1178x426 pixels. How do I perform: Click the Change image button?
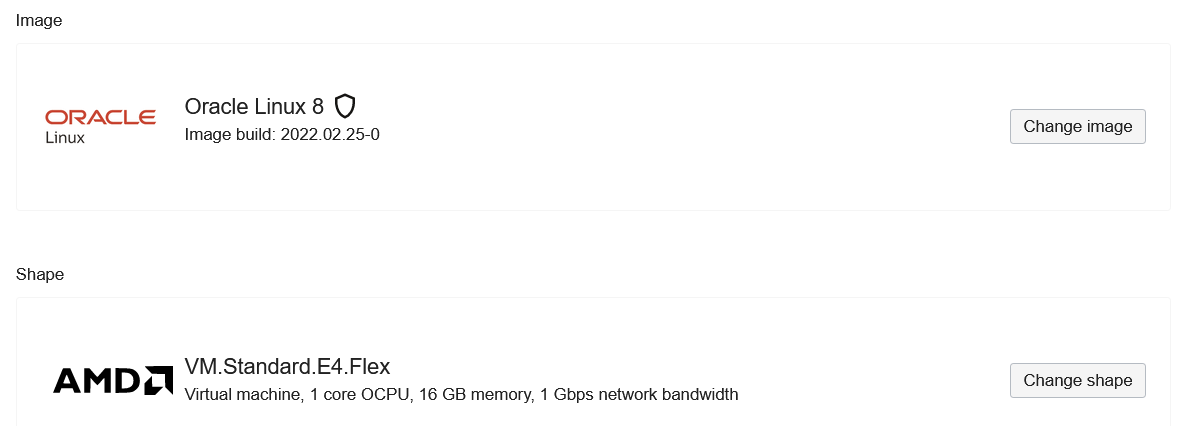[1077, 127]
